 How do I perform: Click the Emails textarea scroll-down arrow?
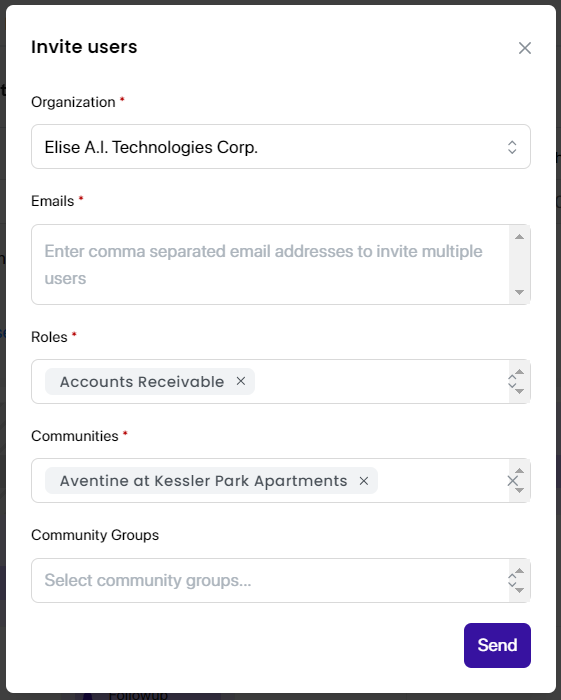[519, 292]
